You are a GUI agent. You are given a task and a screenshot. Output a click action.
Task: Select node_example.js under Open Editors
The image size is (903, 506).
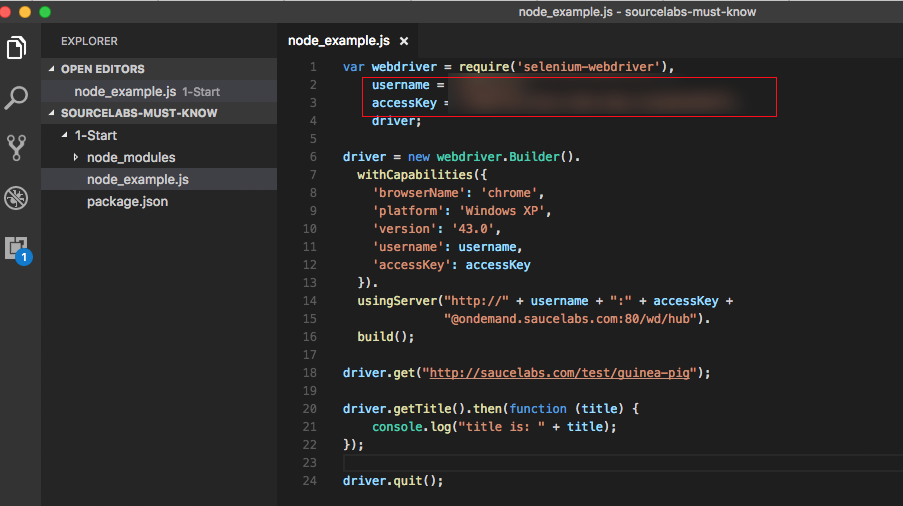[x=159, y=91]
